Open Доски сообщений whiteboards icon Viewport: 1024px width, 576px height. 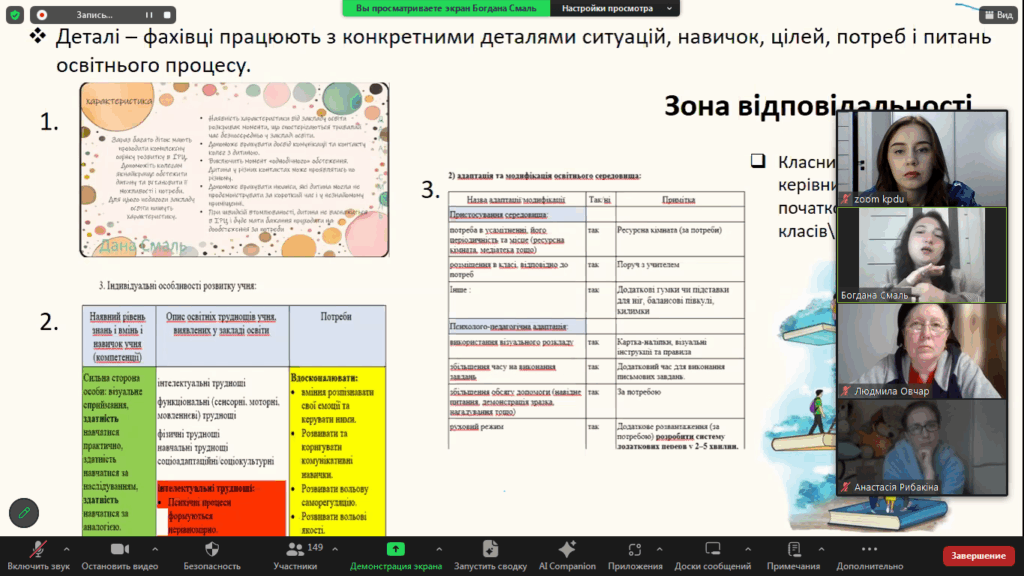click(x=713, y=550)
